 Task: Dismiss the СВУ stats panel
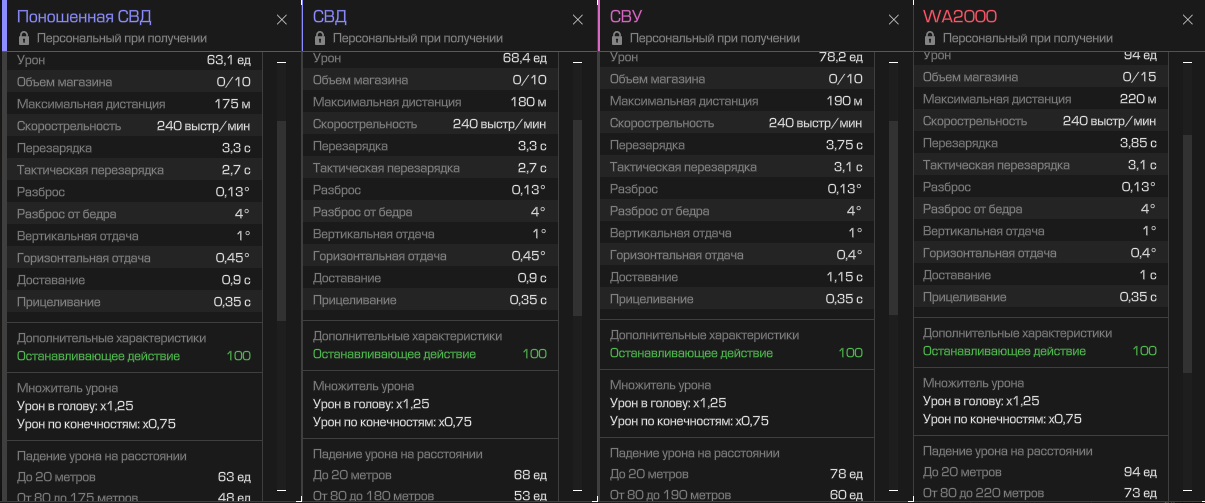tap(893, 20)
